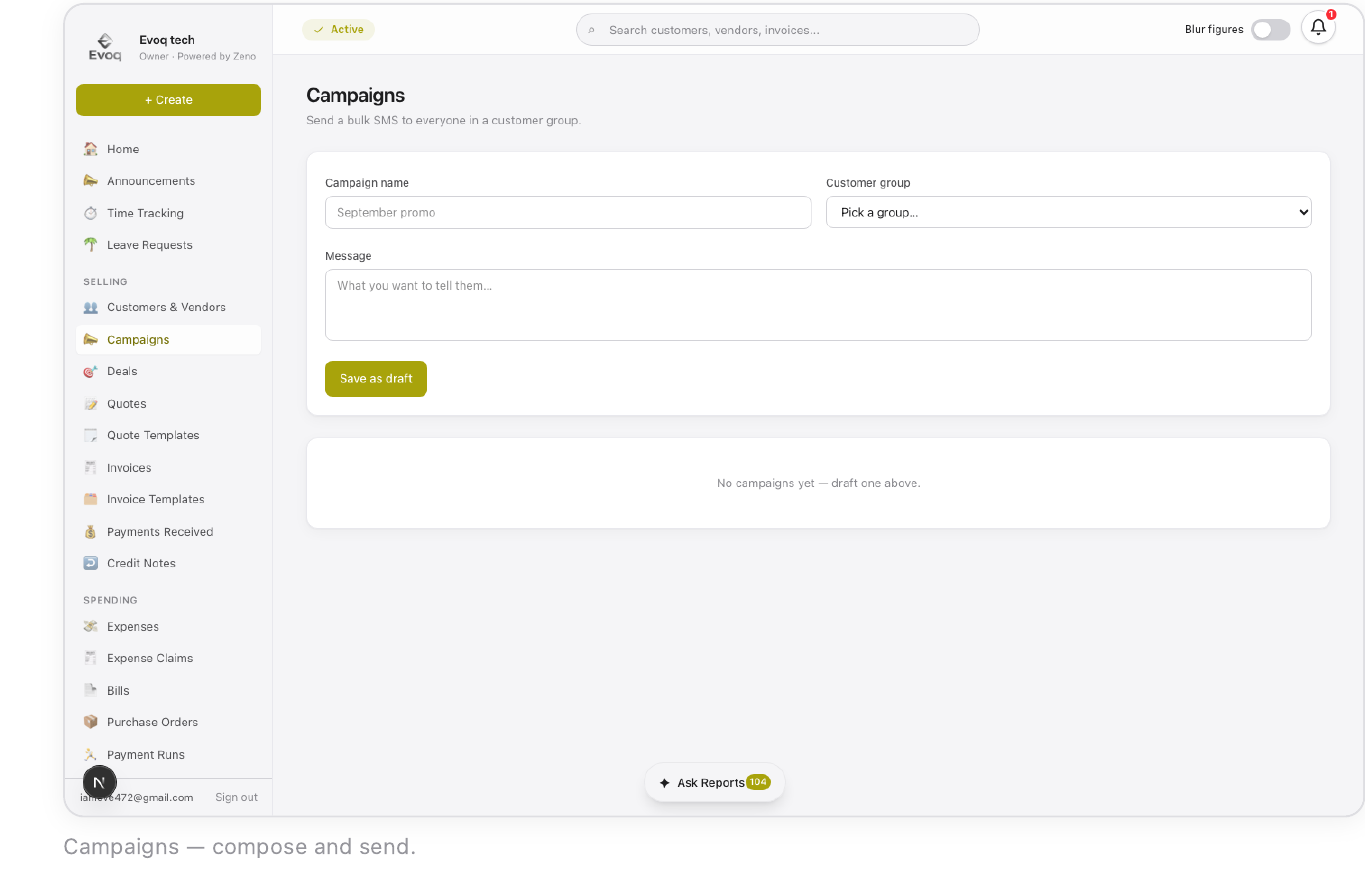1365x881 pixels.
Task: Click the Deals target icon
Action: coord(91,371)
